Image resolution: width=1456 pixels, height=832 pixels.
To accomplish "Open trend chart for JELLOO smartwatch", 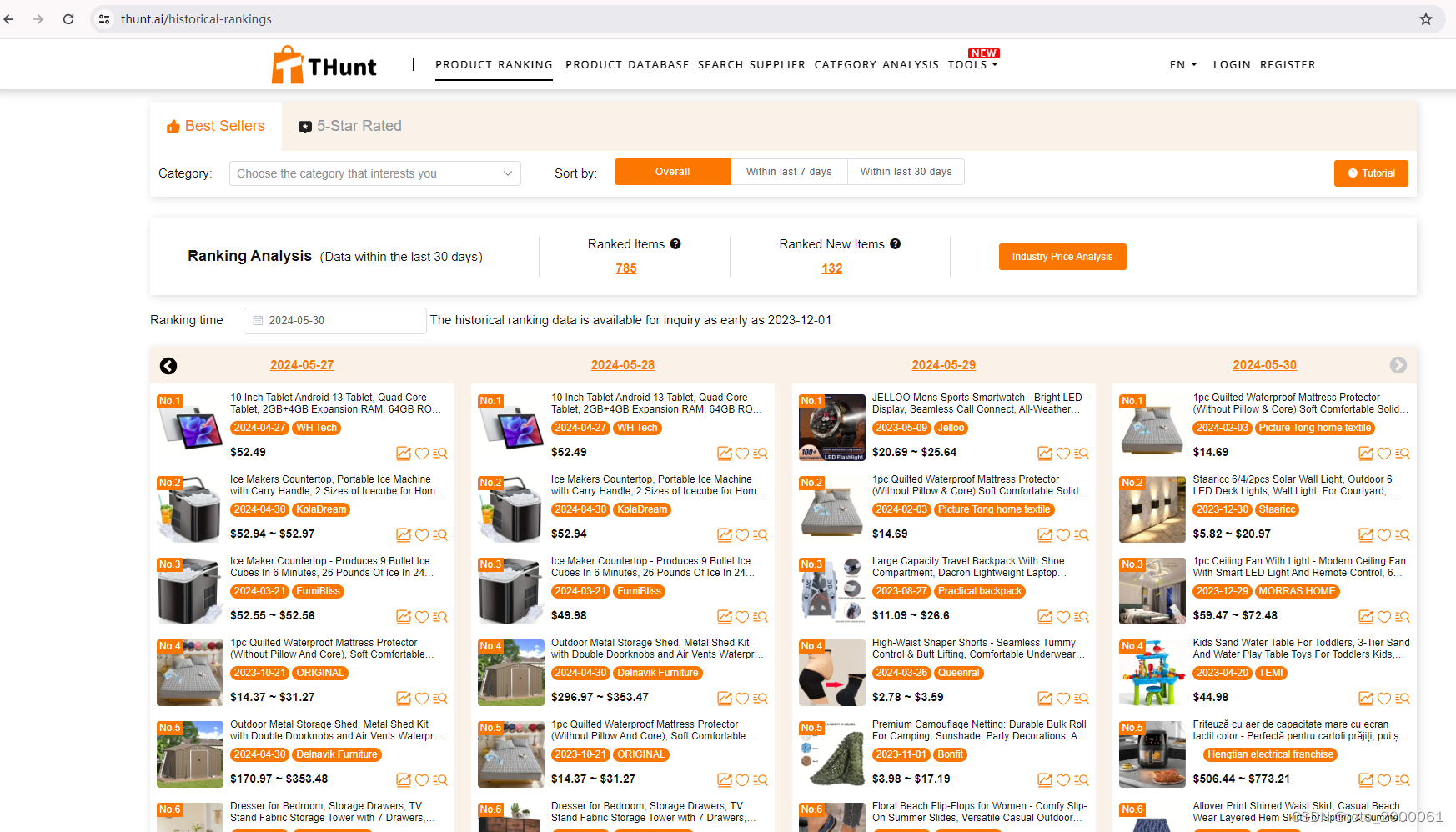I will (x=1045, y=454).
